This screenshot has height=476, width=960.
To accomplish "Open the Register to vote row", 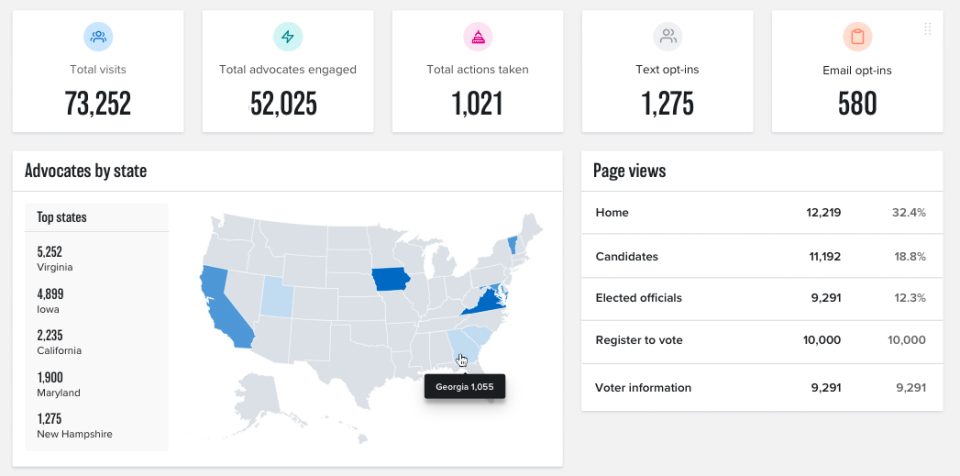I will 761,341.
